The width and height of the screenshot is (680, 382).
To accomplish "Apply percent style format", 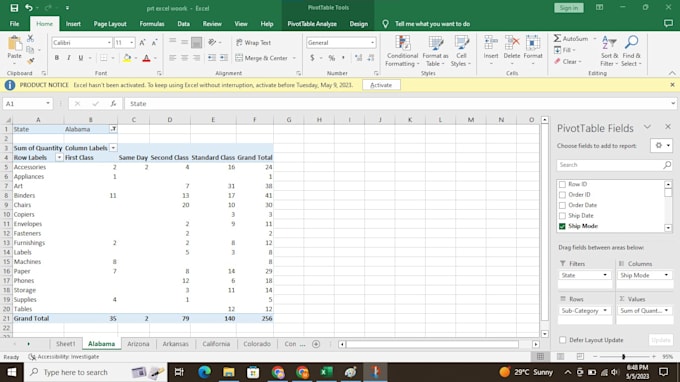I will coord(332,58).
